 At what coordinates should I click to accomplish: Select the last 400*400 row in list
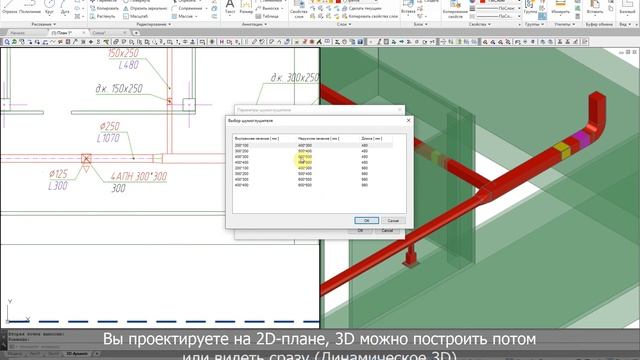[313, 185]
